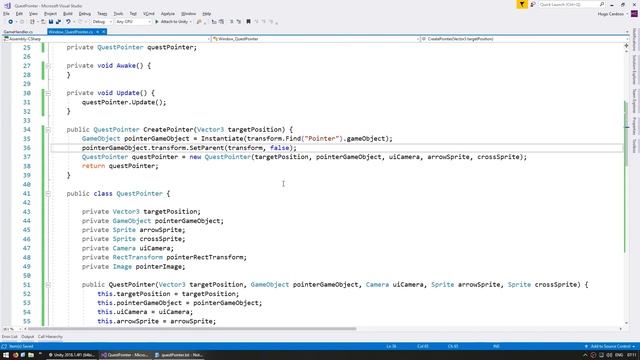
Task: Open the Hugo Cardoso account dropdown
Action: click(x=613, y=14)
